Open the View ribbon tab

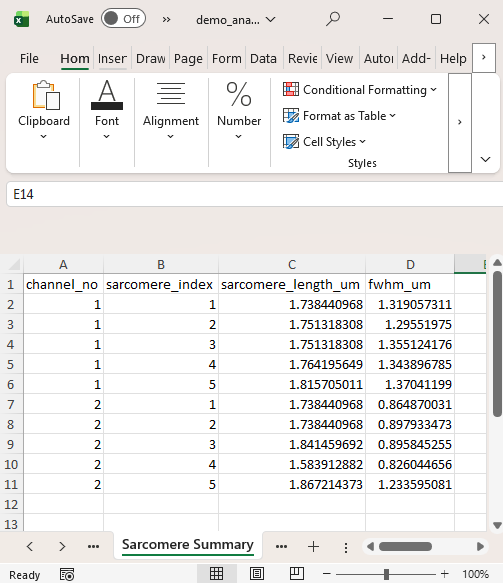click(x=339, y=58)
